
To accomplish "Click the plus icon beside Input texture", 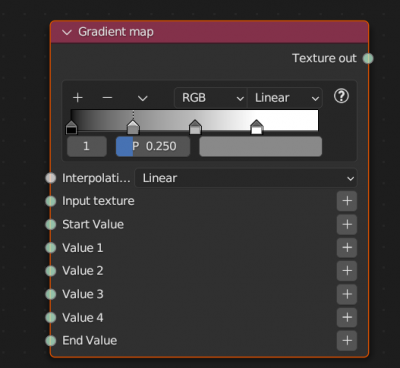I will pyautogui.click(x=347, y=201).
